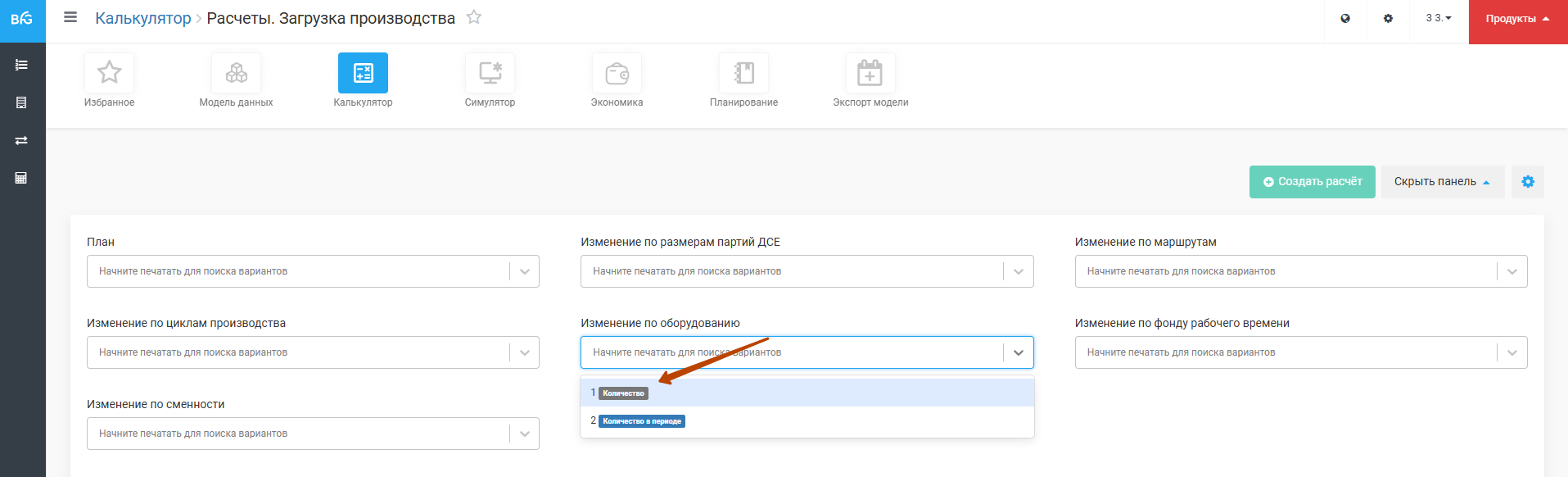Image resolution: width=1568 pixels, height=477 pixels.
Task: Open the document icon in sidebar
Action: pos(21,102)
